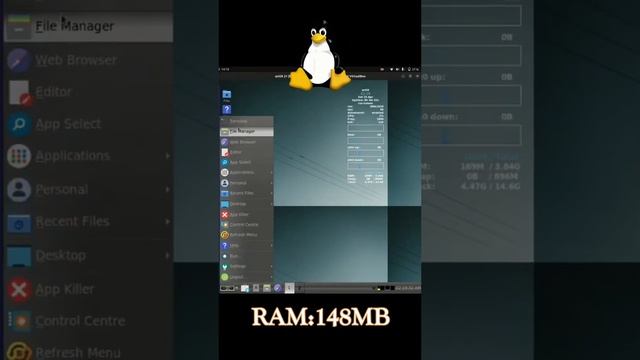Open Control Centre in the enlarged background menu
The height and width of the screenshot is (360, 640).
pyautogui.click(x=89, y=321)
